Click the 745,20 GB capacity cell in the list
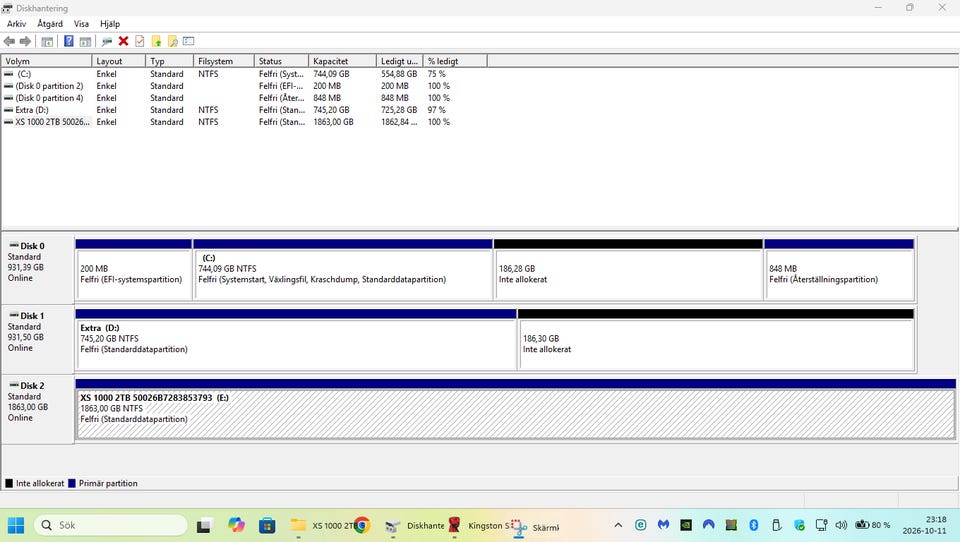The width and height of the screenshot is (960, 542). point(331,110)
